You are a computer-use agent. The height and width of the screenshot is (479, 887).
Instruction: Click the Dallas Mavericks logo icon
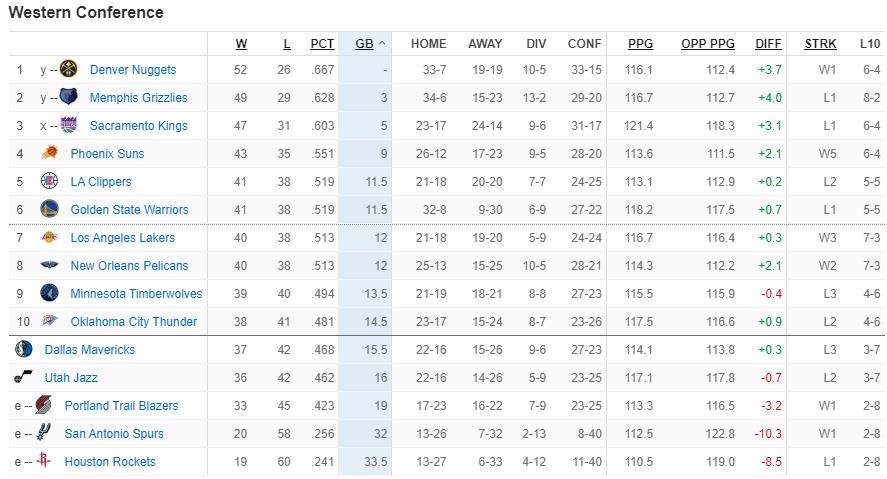tap(24, 349)
